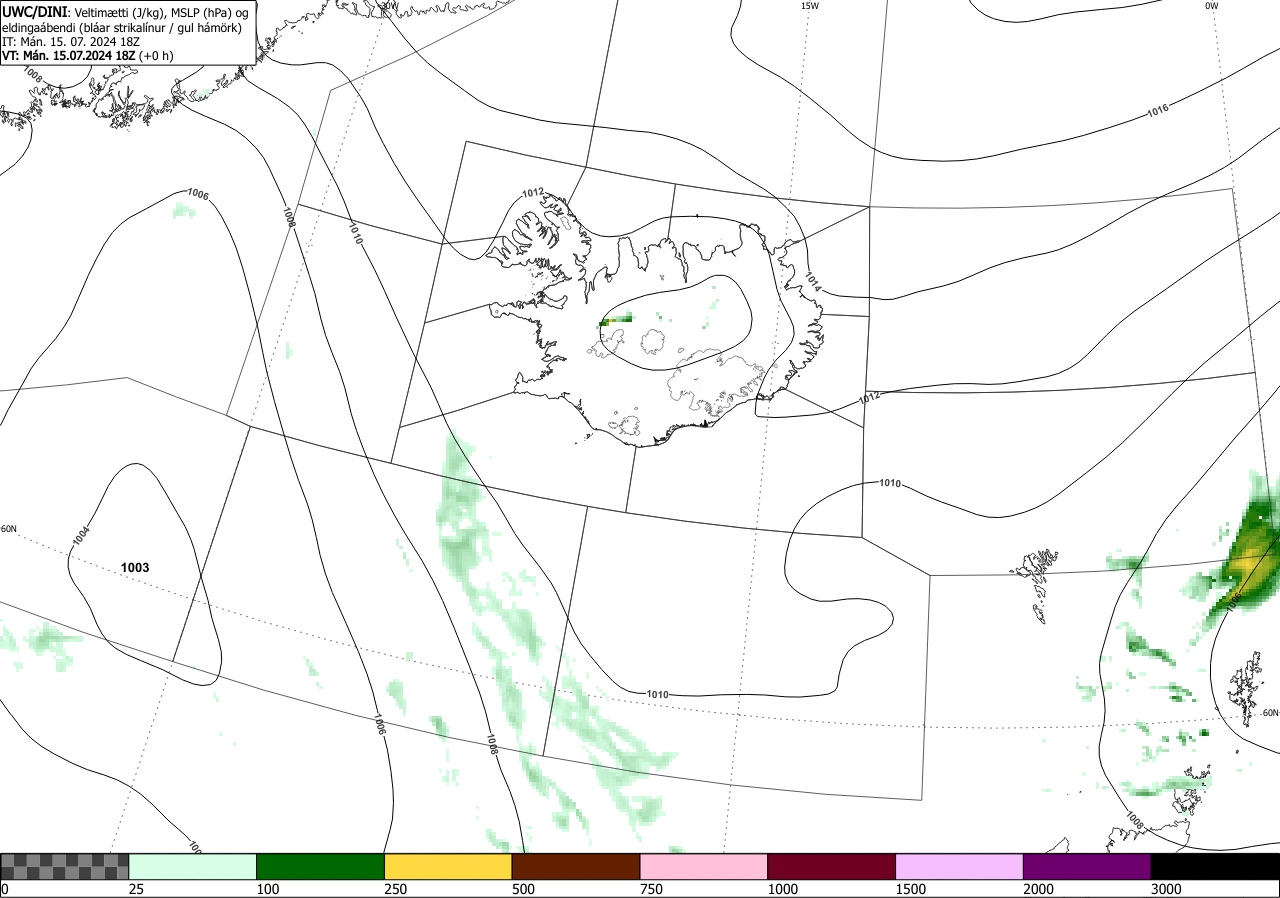
Task: Click the 1014 isobar label east of Iceland
Action: pyautogui.click(x=812, y=283)
